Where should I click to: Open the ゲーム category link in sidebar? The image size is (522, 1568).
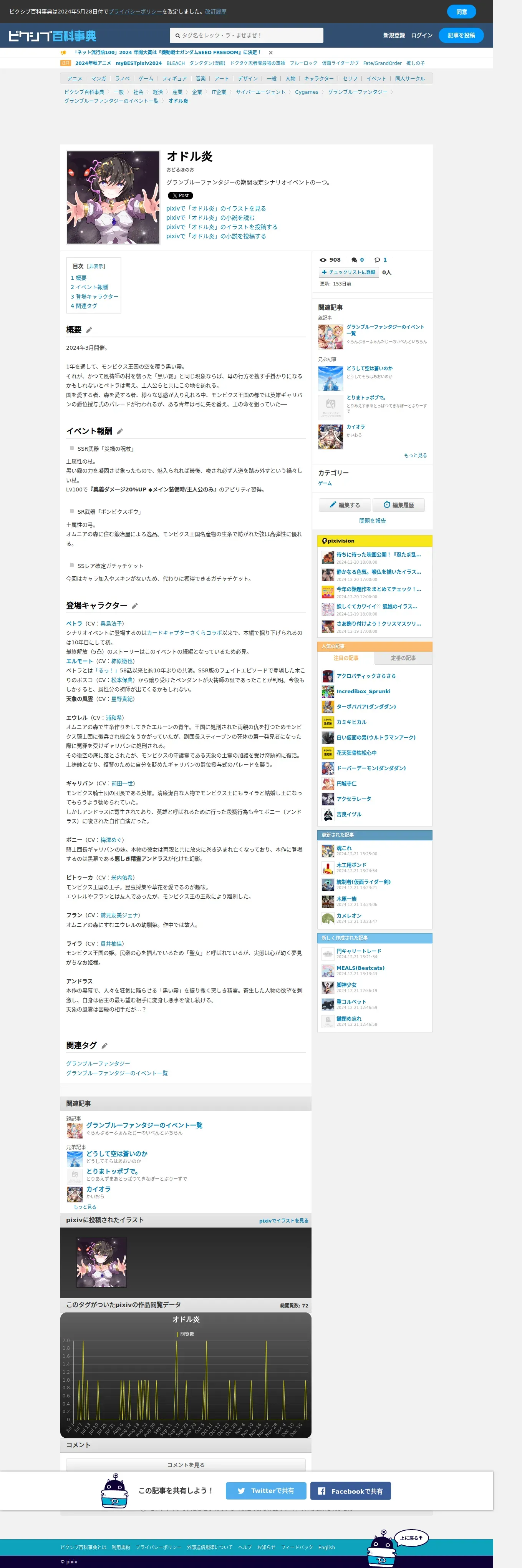325,483
